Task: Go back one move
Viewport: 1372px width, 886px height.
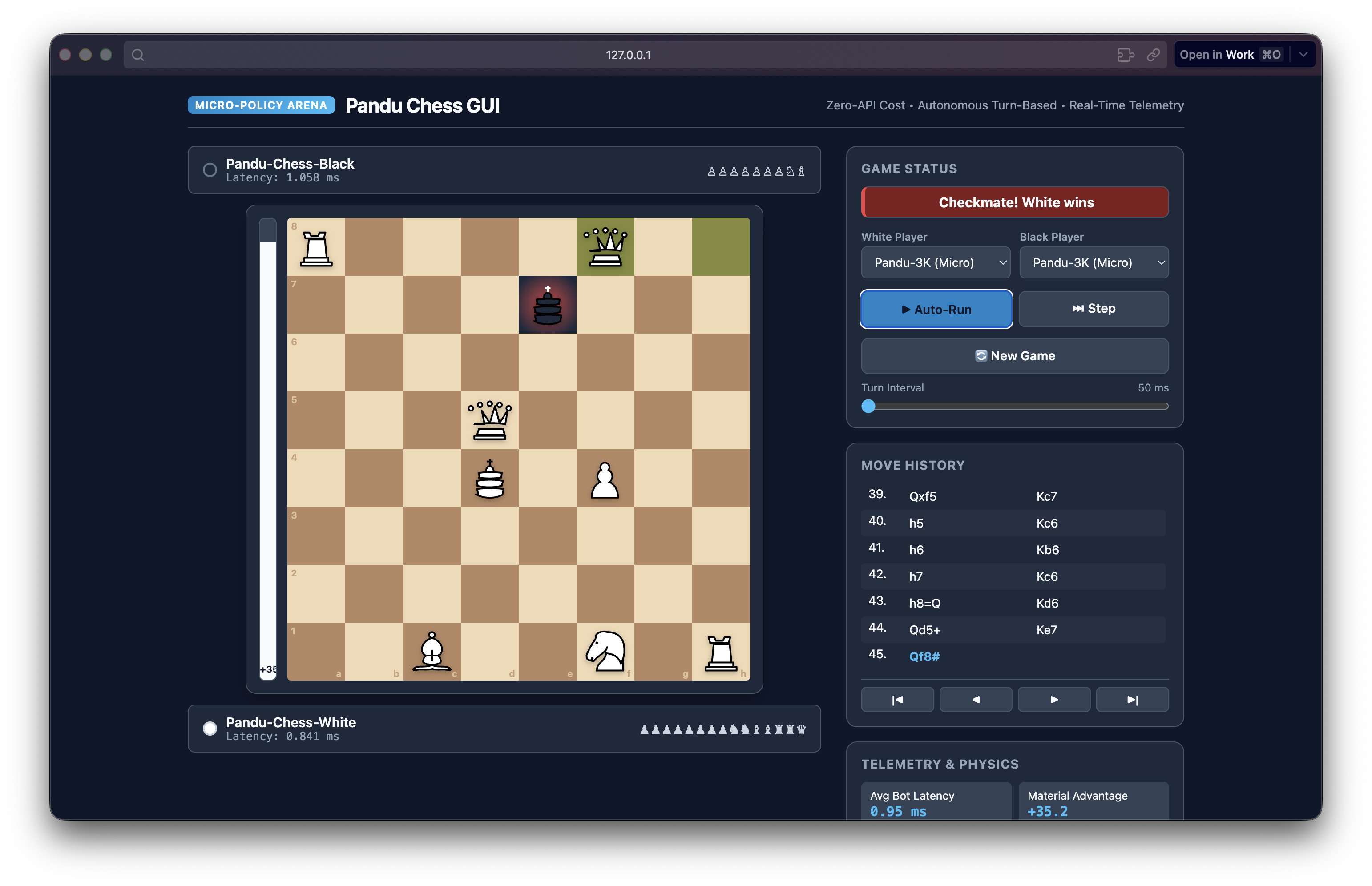Action: pos(976,700)
